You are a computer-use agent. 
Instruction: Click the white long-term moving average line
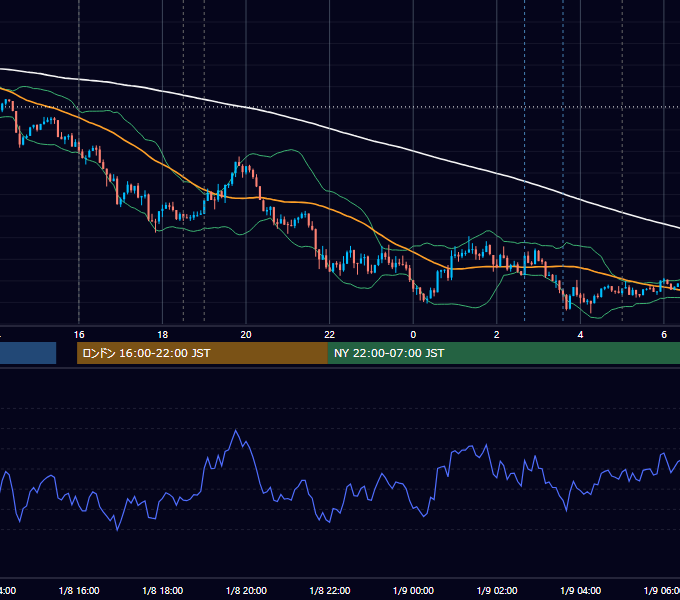tap(330, 129)
